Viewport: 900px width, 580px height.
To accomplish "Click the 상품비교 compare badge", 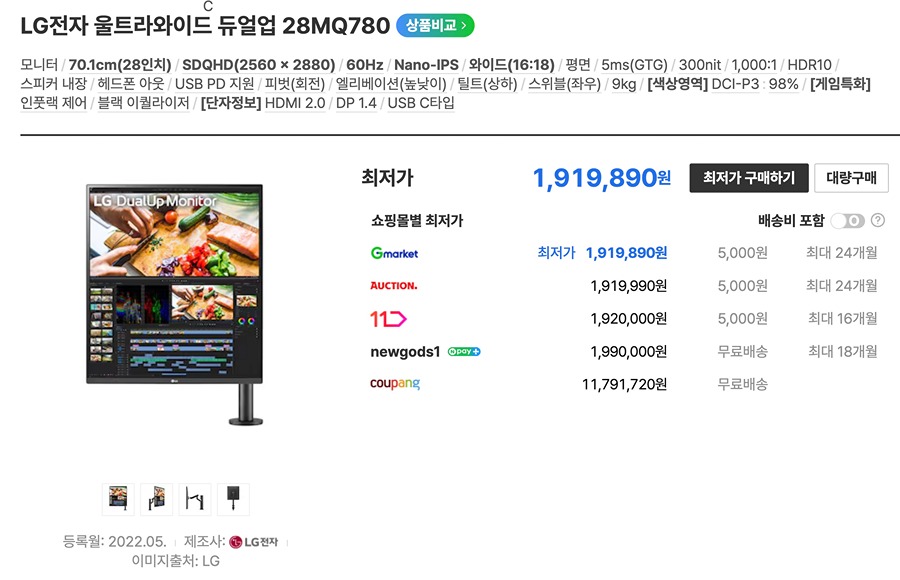I will point(435,25).
